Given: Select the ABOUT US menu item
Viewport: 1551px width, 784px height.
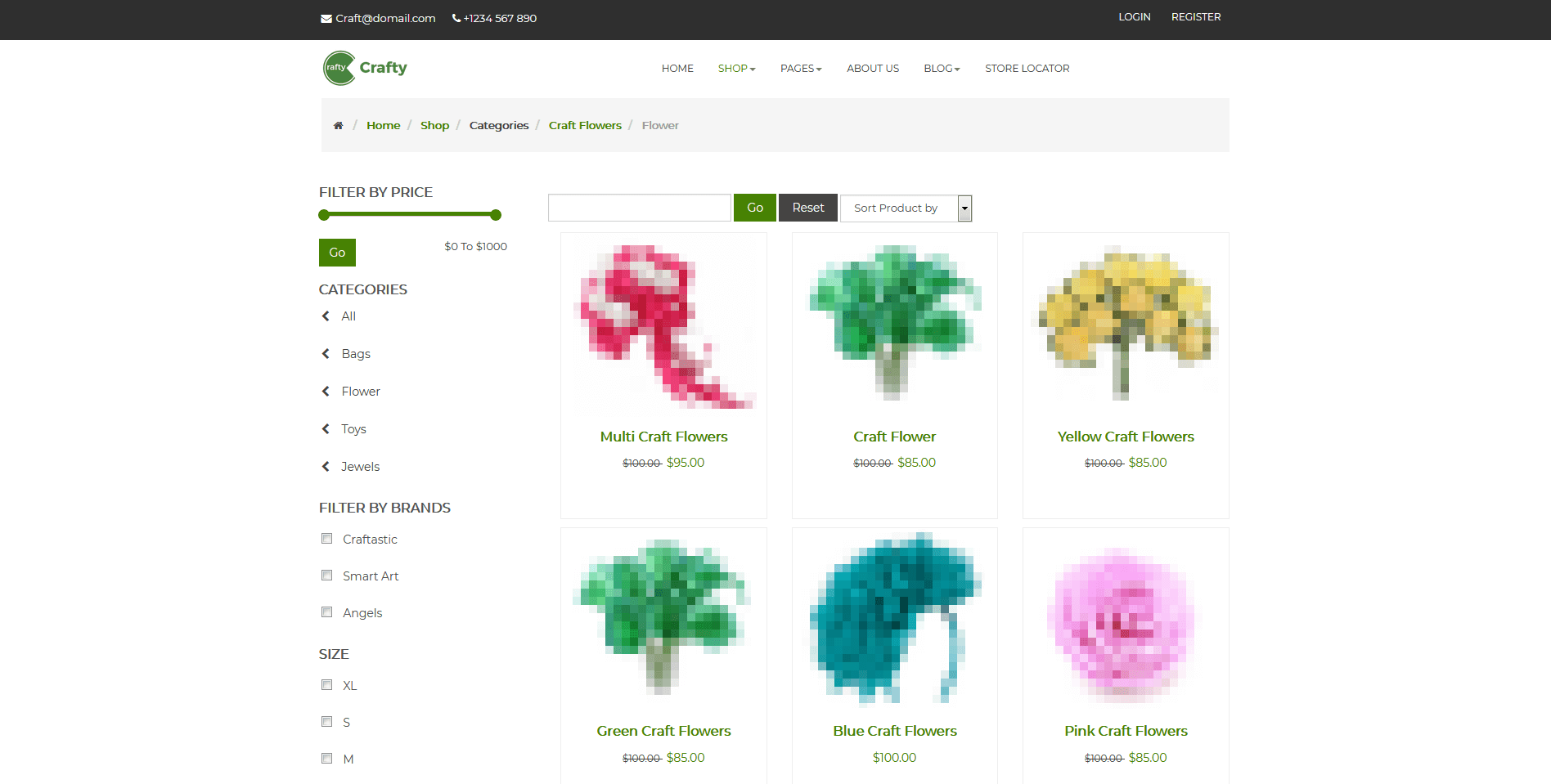Looking at the screenshot, I should tap(872, 69).
